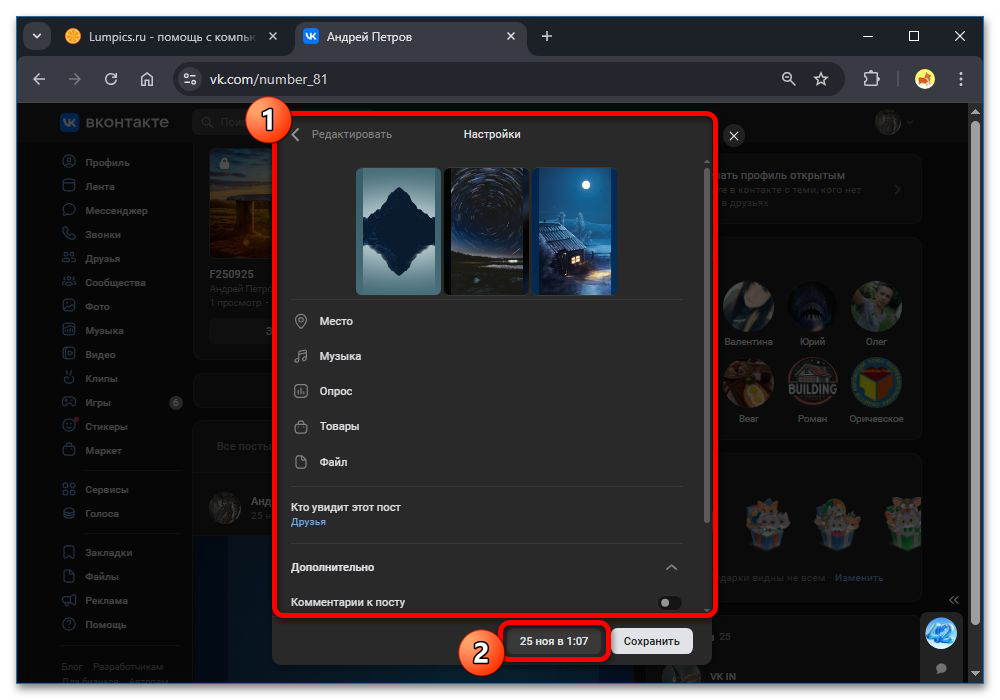1000x700 pixels.
Task: Change audience via Друзья link
Action: 308,521
